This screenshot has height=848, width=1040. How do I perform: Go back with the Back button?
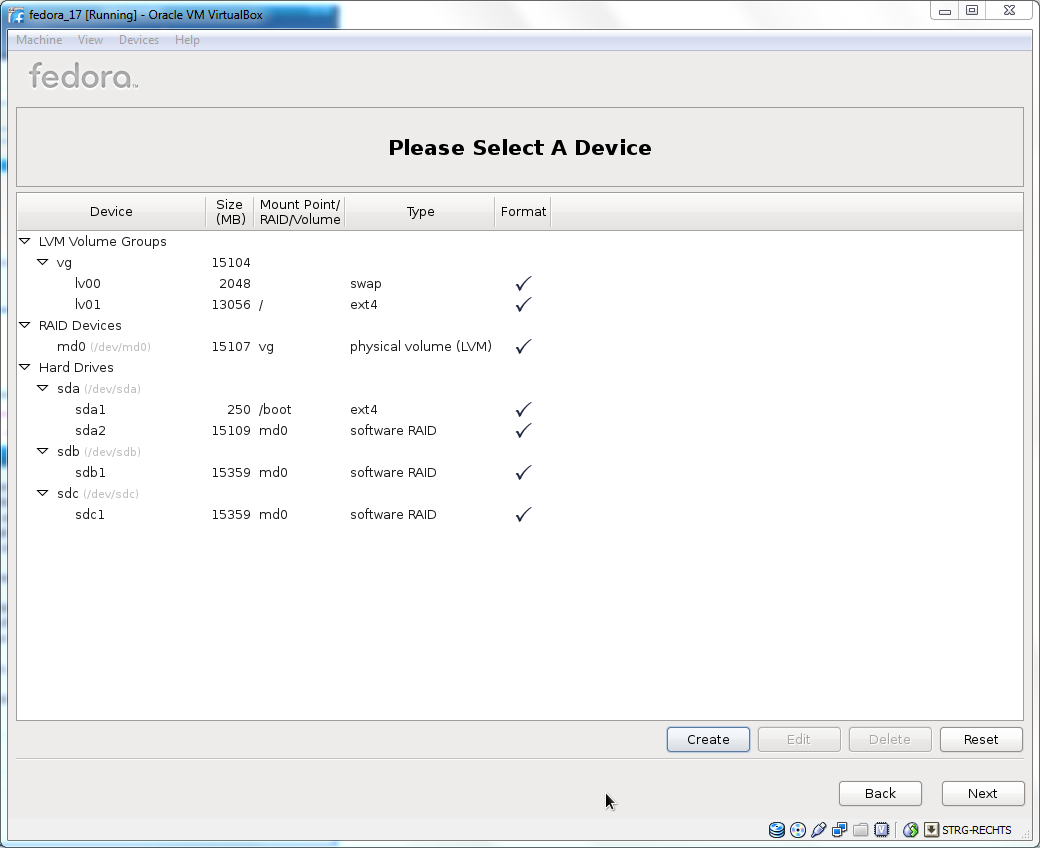pyautogui.click(x=880, y=794)
